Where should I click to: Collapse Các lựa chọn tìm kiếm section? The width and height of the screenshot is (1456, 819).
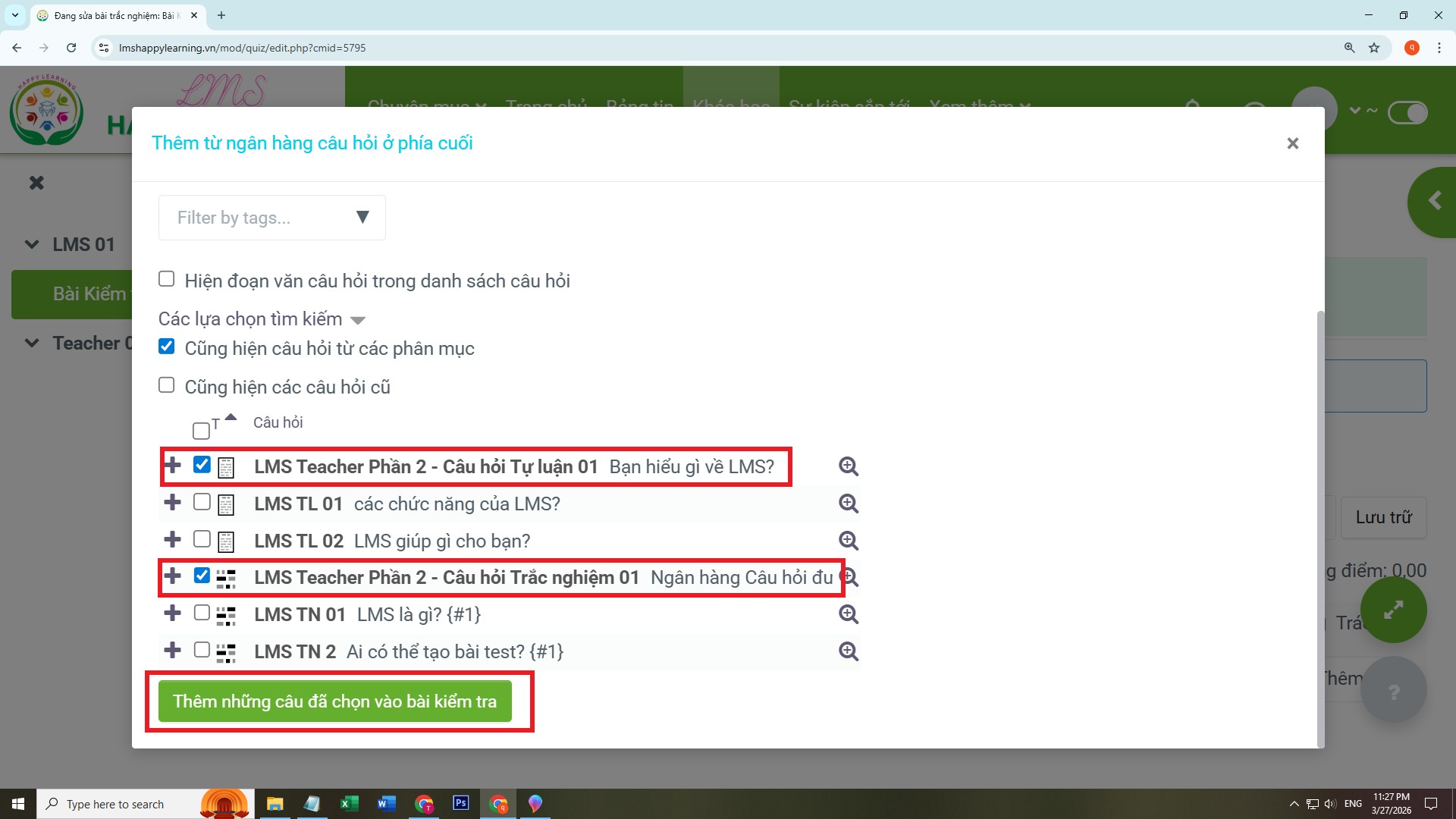pos(358,320)
